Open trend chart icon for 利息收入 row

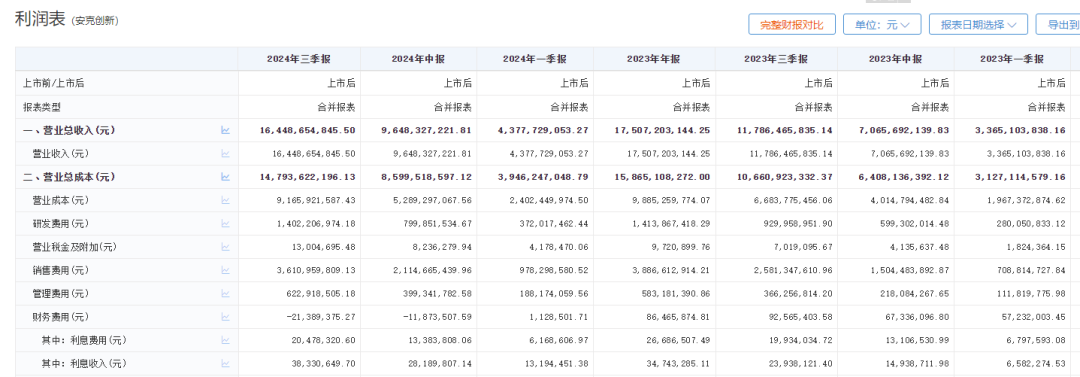click(x=225, y=364)
